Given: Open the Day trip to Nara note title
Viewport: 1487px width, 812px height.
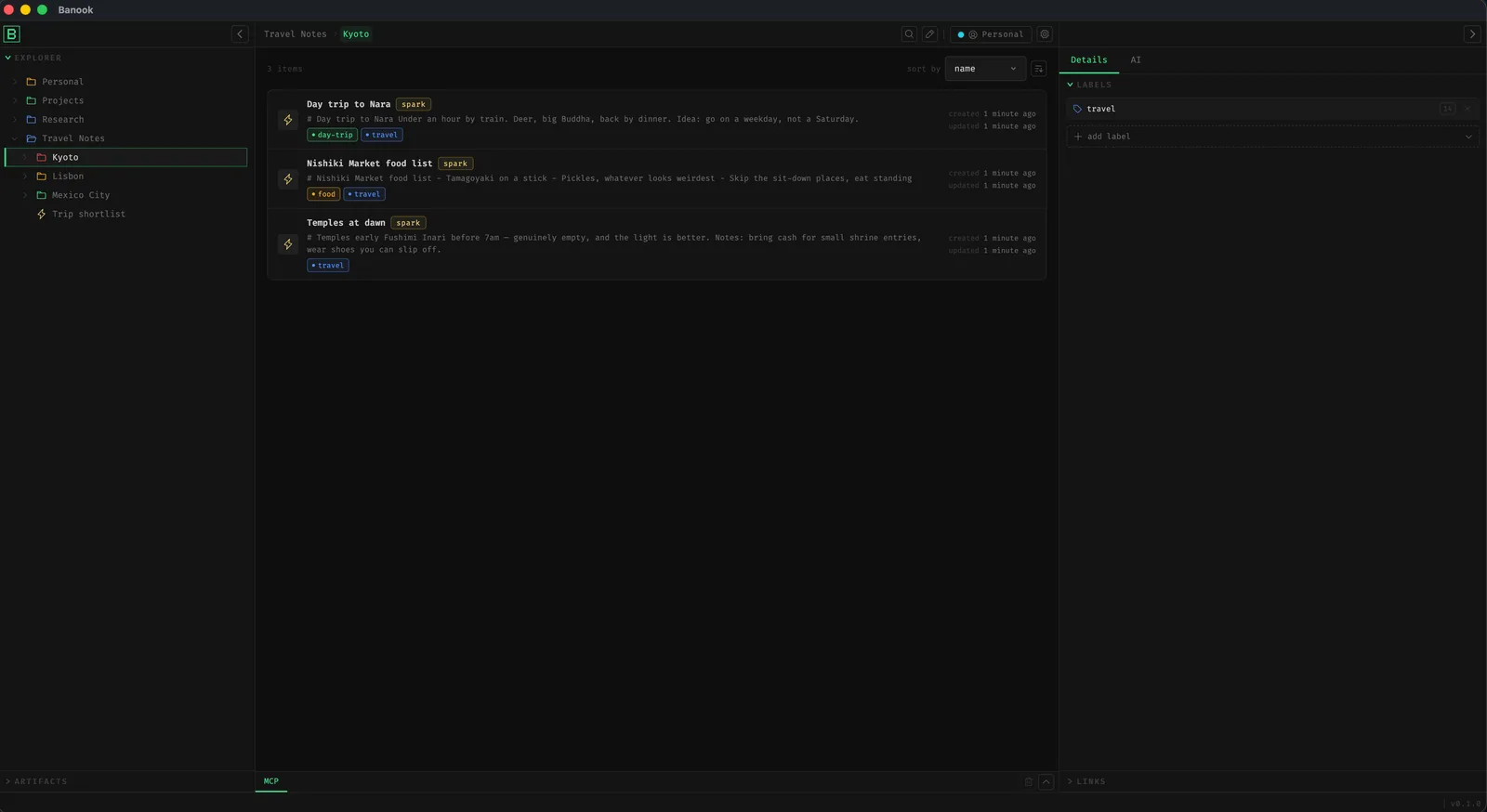Looking at the screenshot, I should click(x=349, y=105).
